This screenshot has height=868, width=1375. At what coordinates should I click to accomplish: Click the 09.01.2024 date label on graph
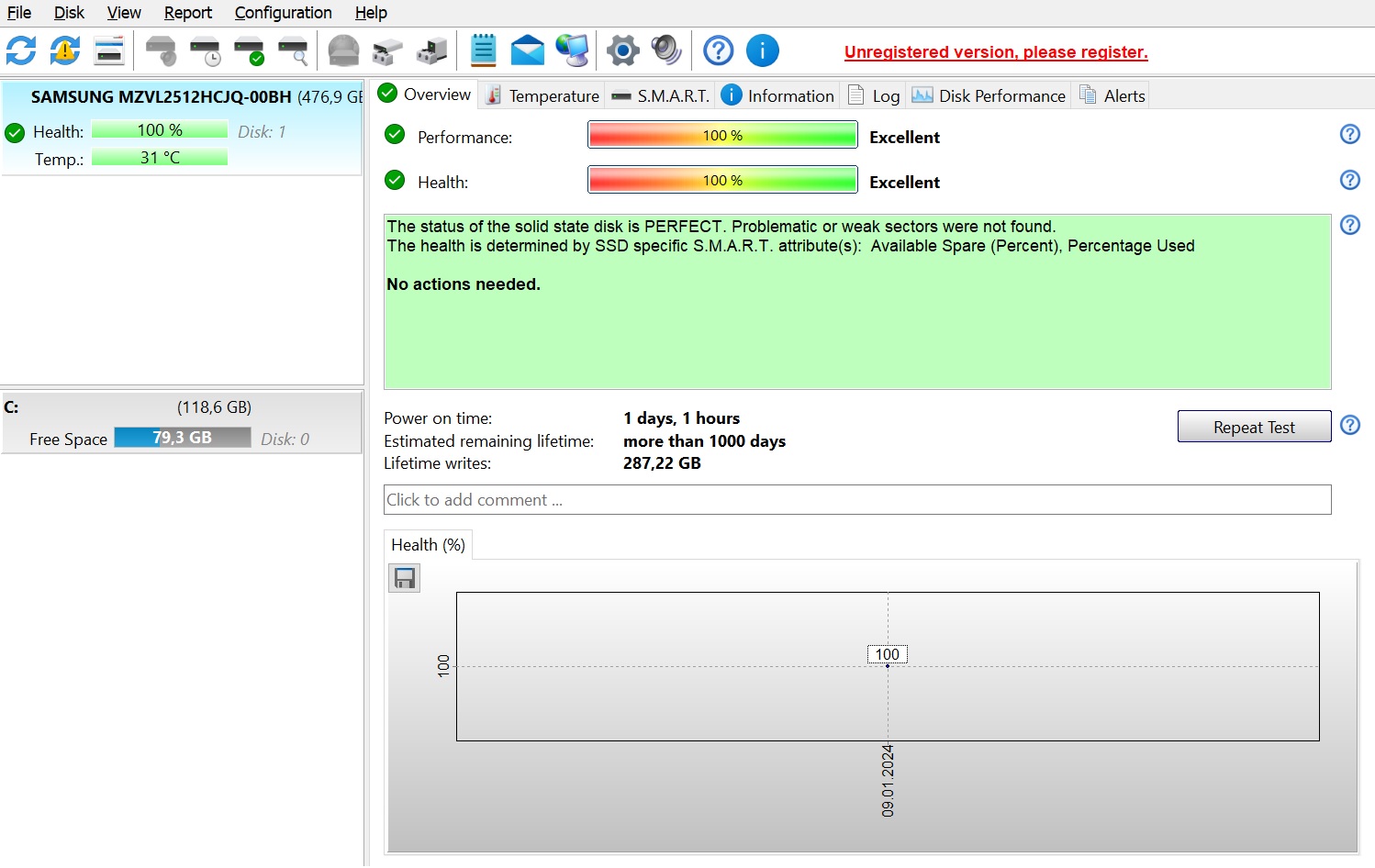coord(888,781)
